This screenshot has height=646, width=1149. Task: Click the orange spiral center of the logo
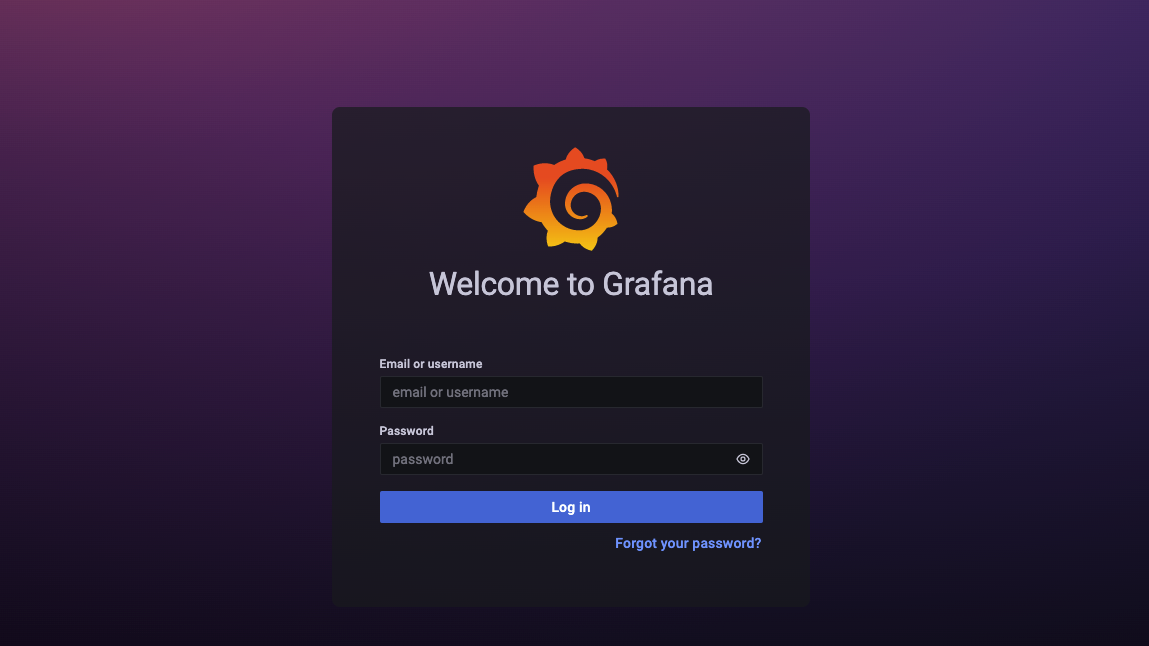click(579, 205)
